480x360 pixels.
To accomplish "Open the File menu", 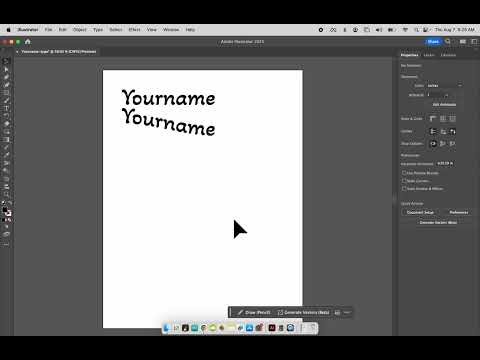I will [48, 30].
